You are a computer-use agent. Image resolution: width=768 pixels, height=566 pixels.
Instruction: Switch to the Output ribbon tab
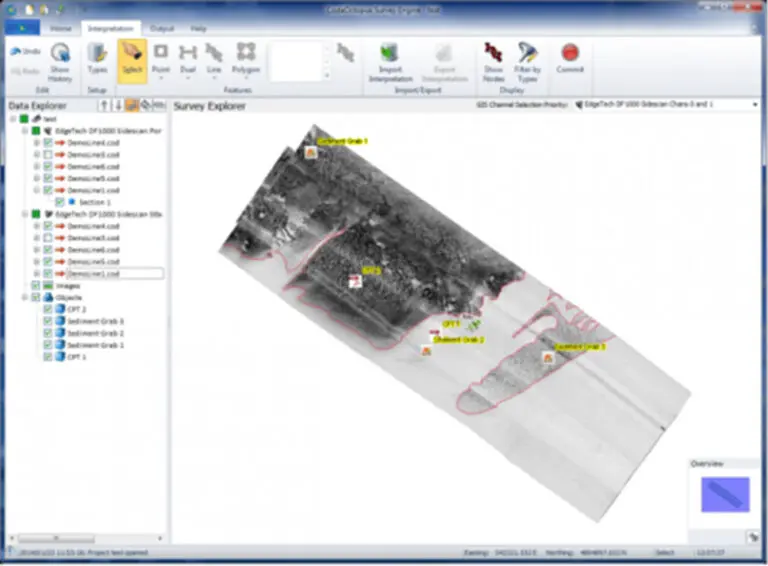click(161, 28)
